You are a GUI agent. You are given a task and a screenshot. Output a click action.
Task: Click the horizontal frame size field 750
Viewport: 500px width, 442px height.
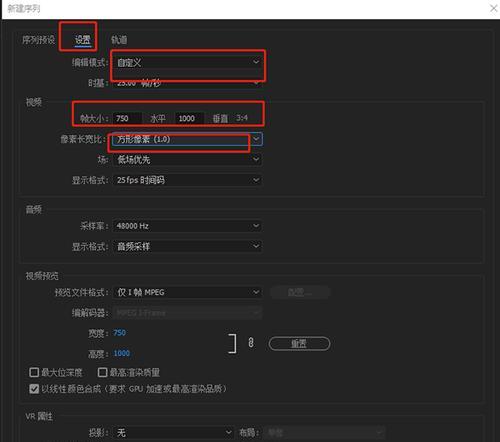tap(128, 118)
